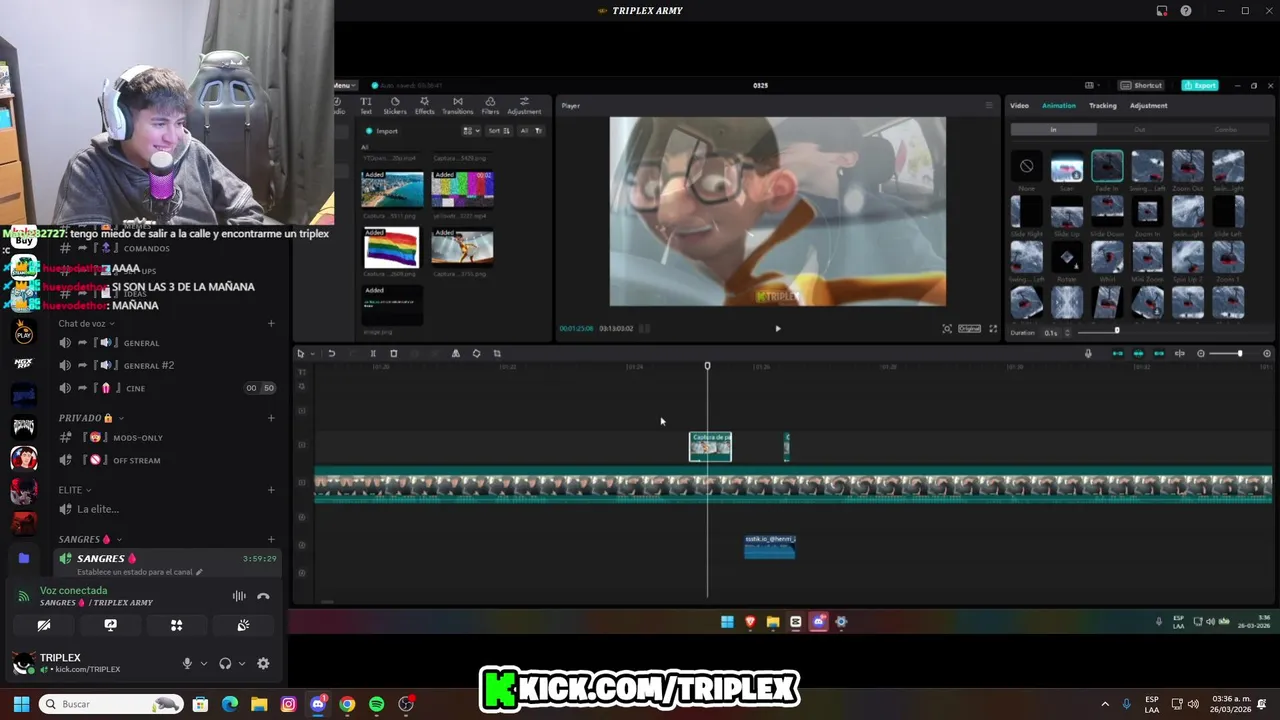The image size is (1280, 720).
Task: Click the Duration value stepper
Action: pos(1067,332)
